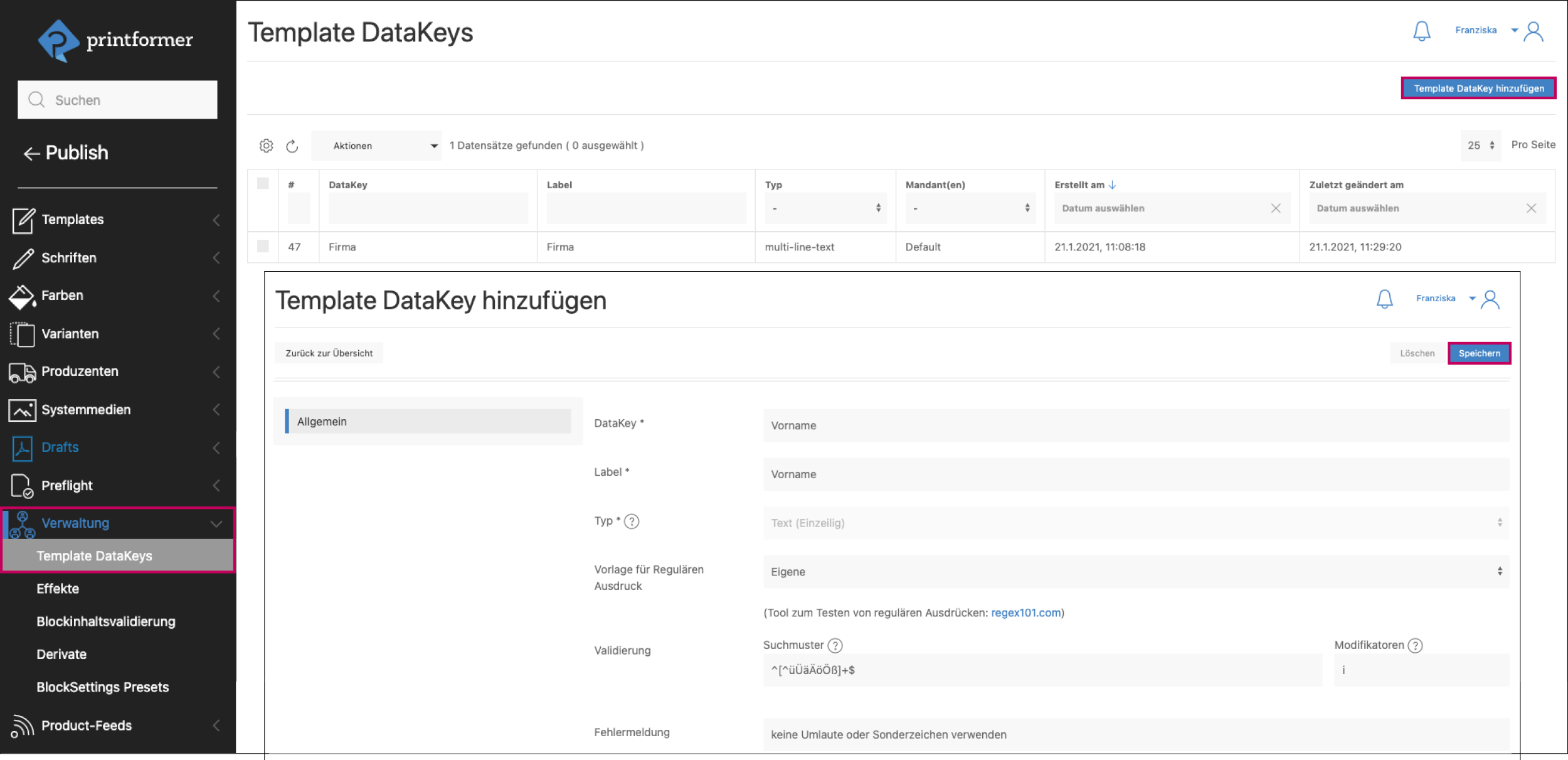
Task: Click Template DataKey hinzufügen button
Action: pos(1478,88)
